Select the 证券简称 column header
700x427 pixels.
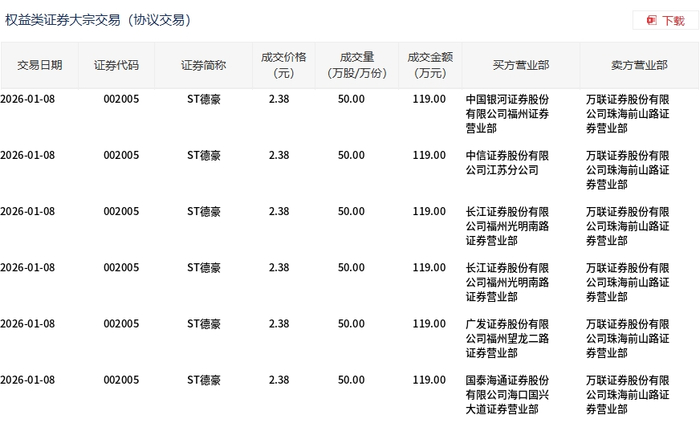coord(204,65)
